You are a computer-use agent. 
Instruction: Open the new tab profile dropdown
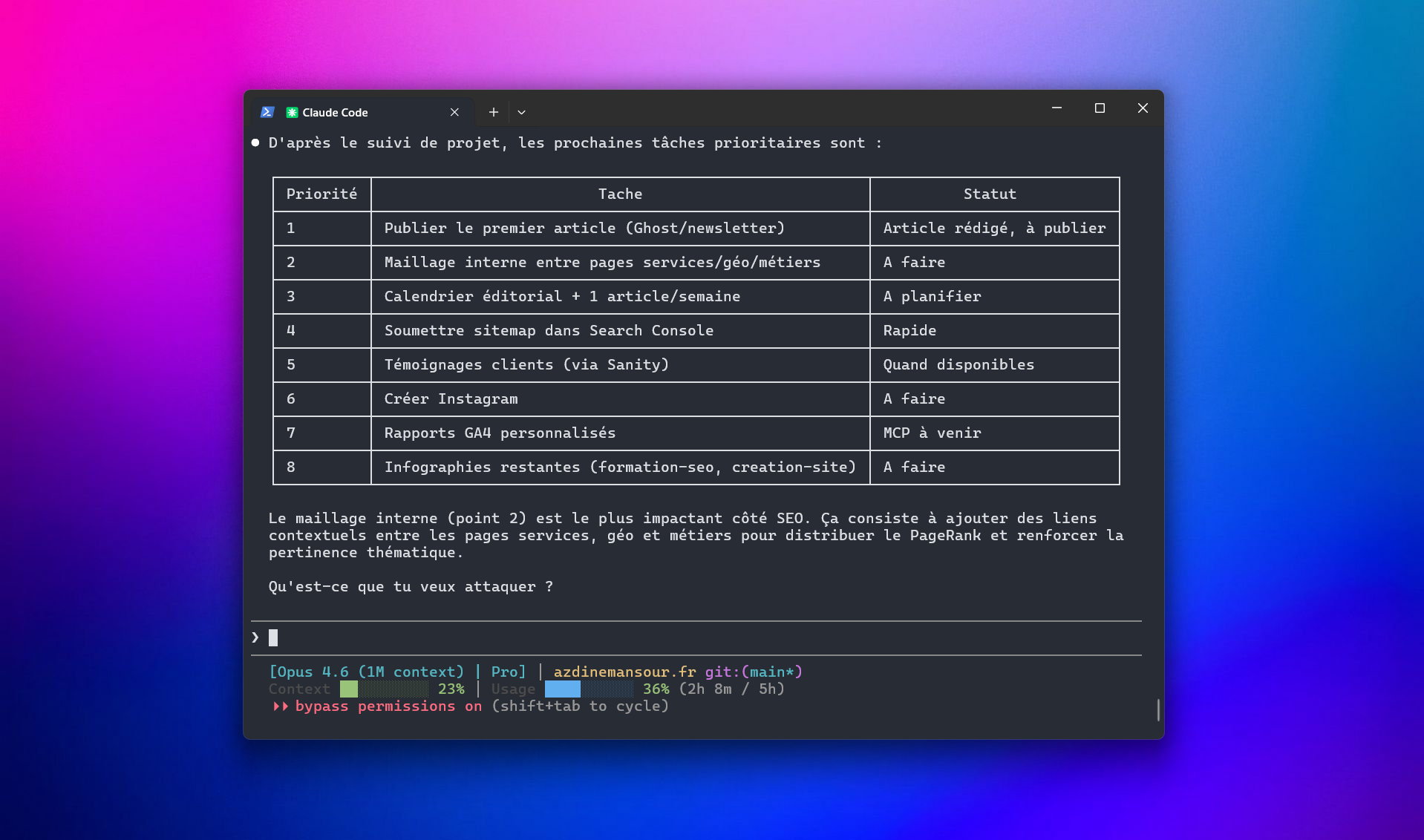tap(521, 112)
